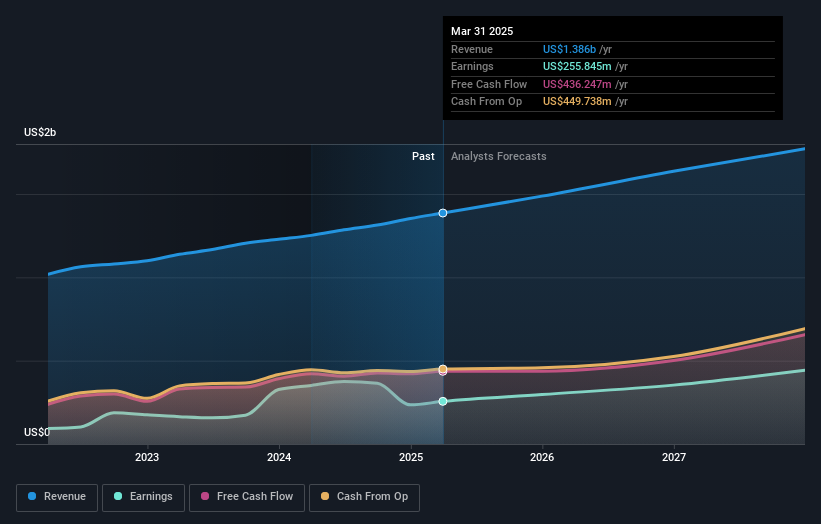The image size is (821, 524).
Task: Click the 2027 x-axis label
Action: 674,457
